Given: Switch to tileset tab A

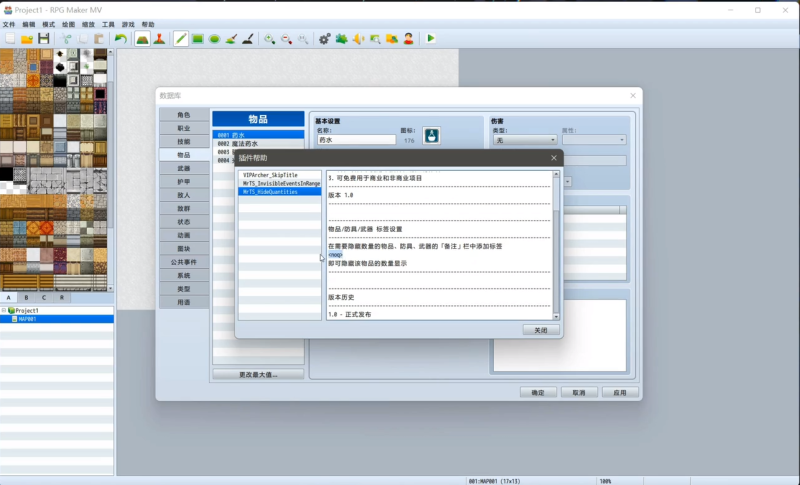Looking at the screenshot, I should pyautogui.click(x=9, y=297).
